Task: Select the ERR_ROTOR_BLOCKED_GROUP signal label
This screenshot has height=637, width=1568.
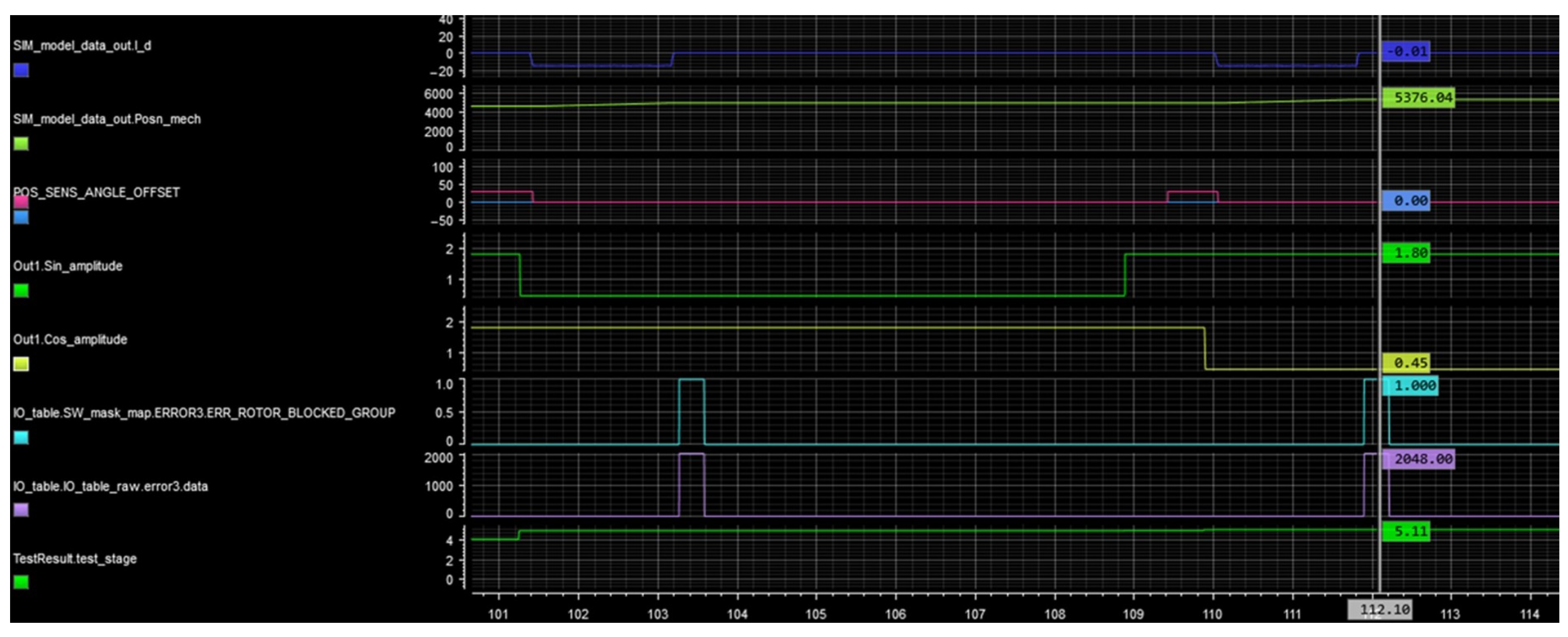Action: tap(204, 413)
